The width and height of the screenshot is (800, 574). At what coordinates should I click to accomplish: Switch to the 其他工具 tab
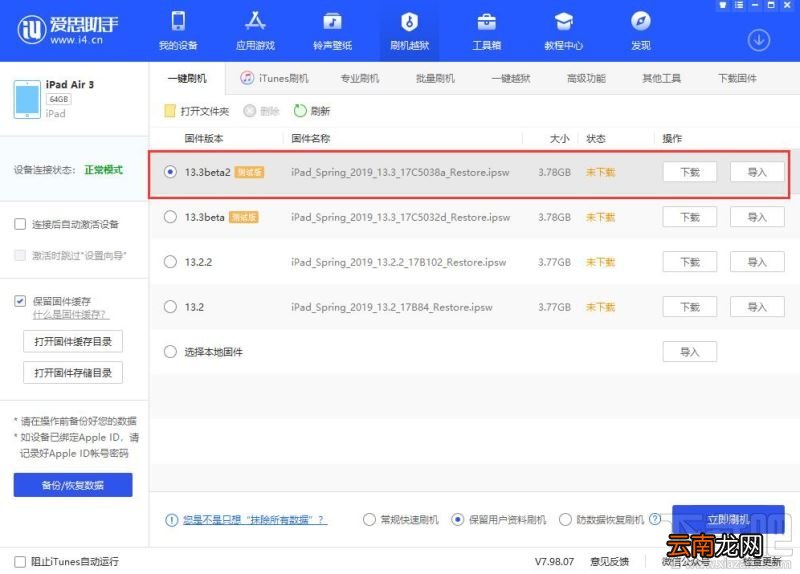pos(661,78)
